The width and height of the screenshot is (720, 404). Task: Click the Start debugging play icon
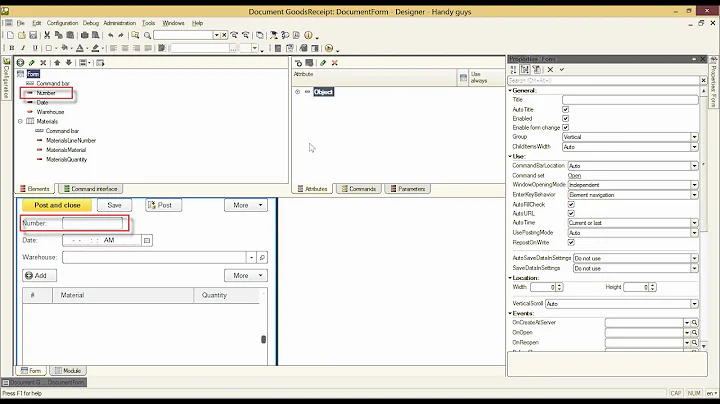pyautogui.click(x=329, y=48)
